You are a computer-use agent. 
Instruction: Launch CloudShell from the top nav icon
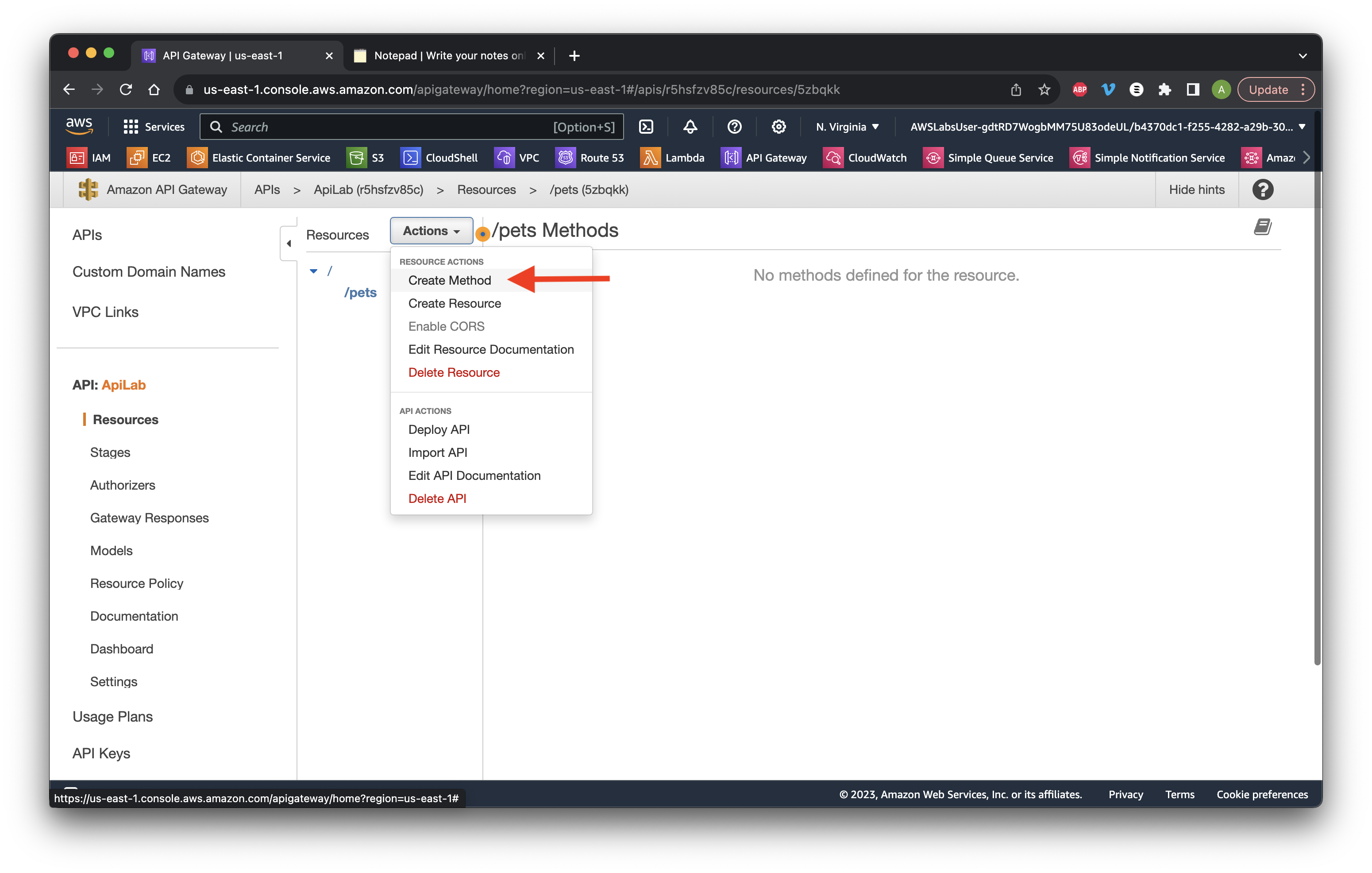(x=646, y=127)
